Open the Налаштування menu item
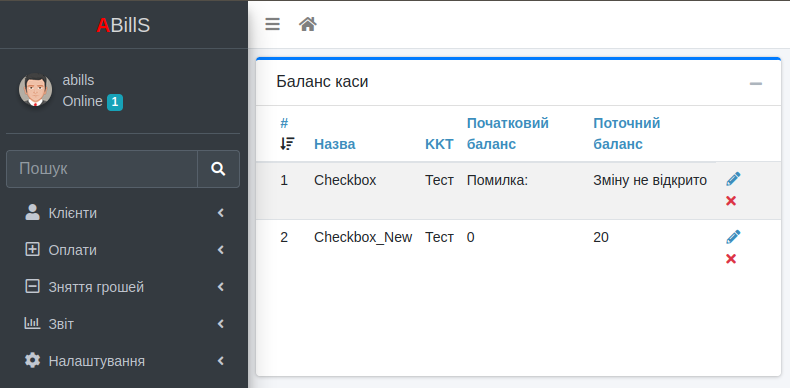Image resolution: width=790 pixels, height=388 pixels. pos(123,361)
